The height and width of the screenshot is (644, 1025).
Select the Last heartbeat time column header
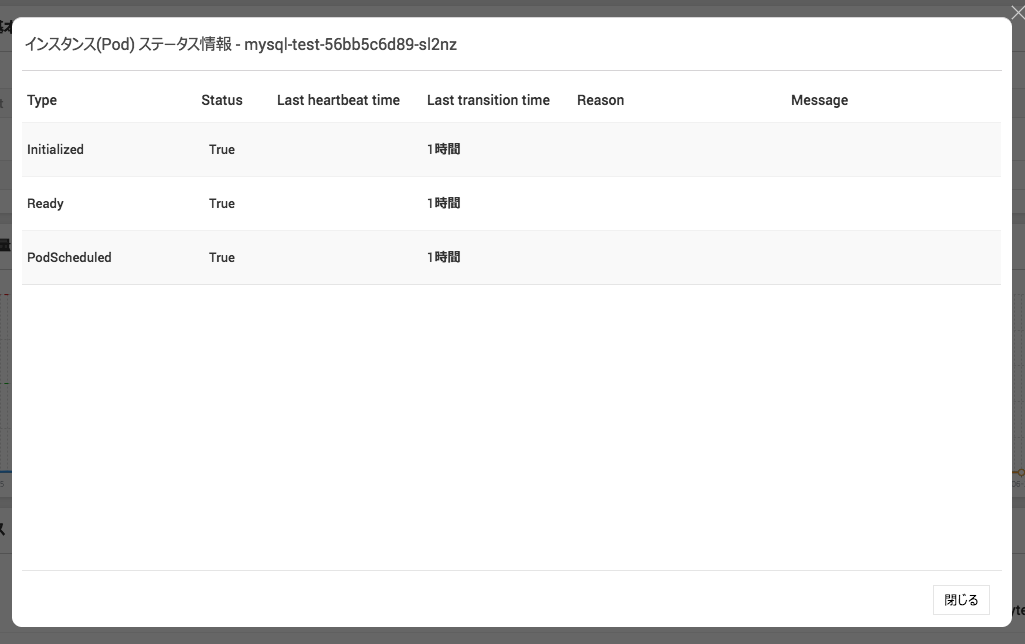pos(338,100)
